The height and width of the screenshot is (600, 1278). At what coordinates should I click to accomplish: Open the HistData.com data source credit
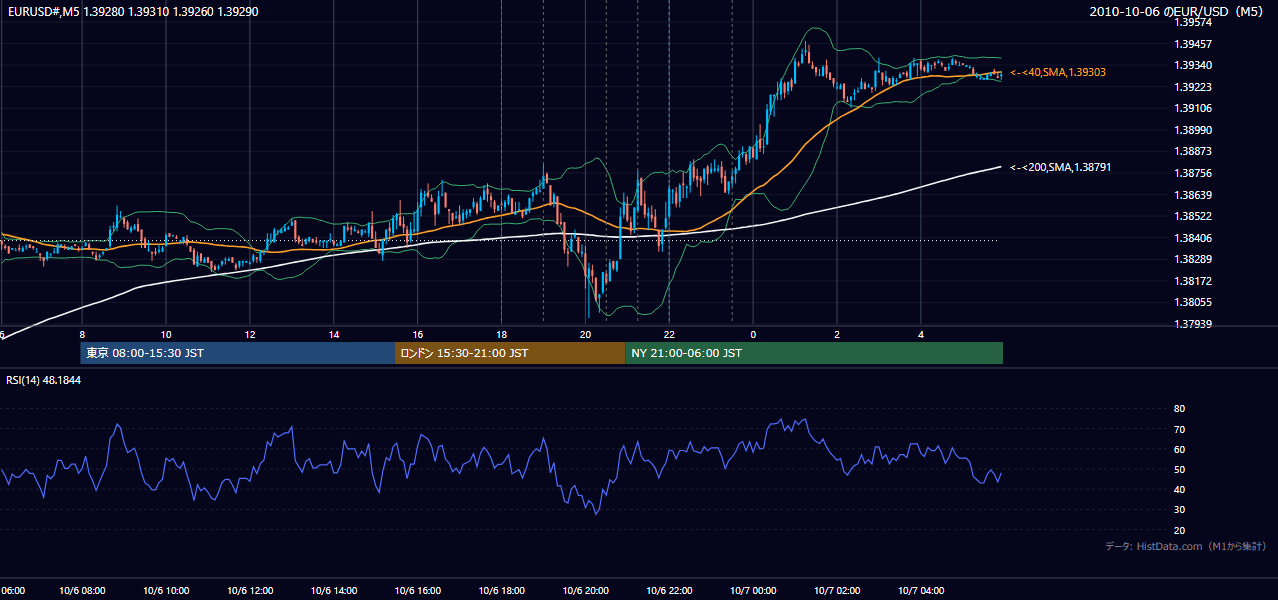(x=1186, y=546)
